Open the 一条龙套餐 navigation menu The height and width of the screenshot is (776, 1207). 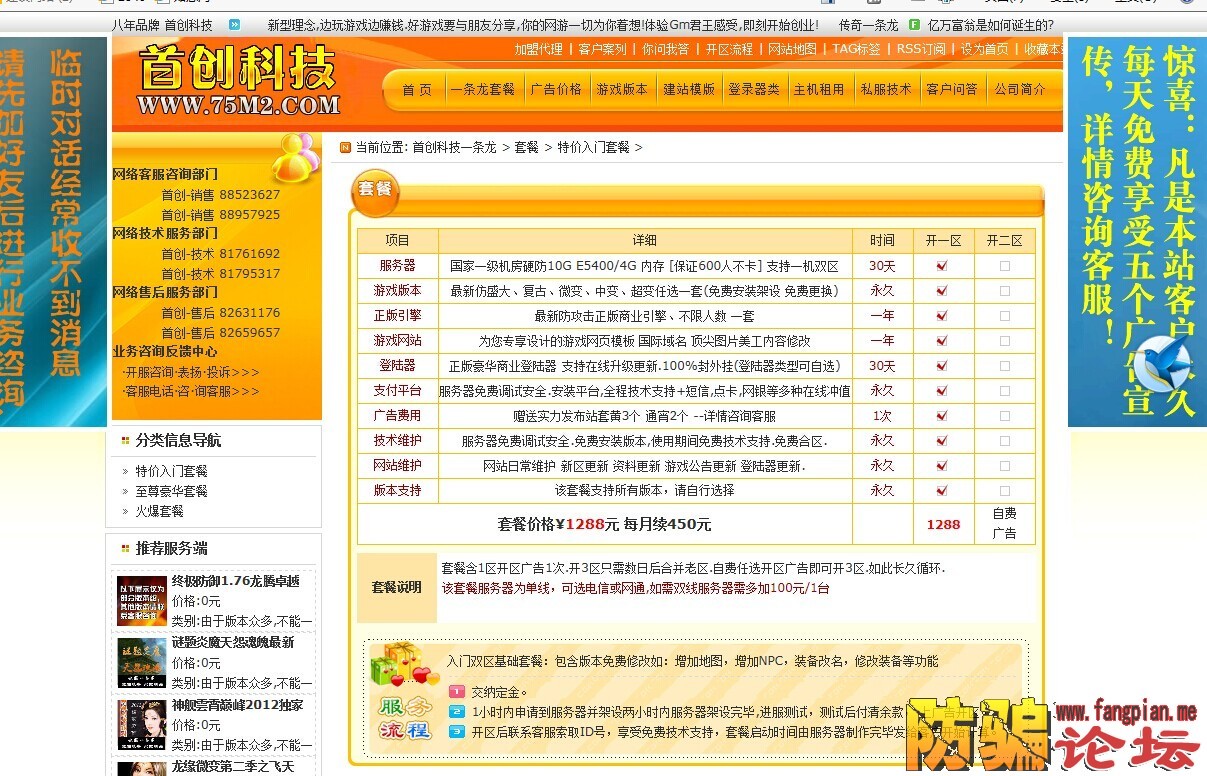tap(482, 89)
